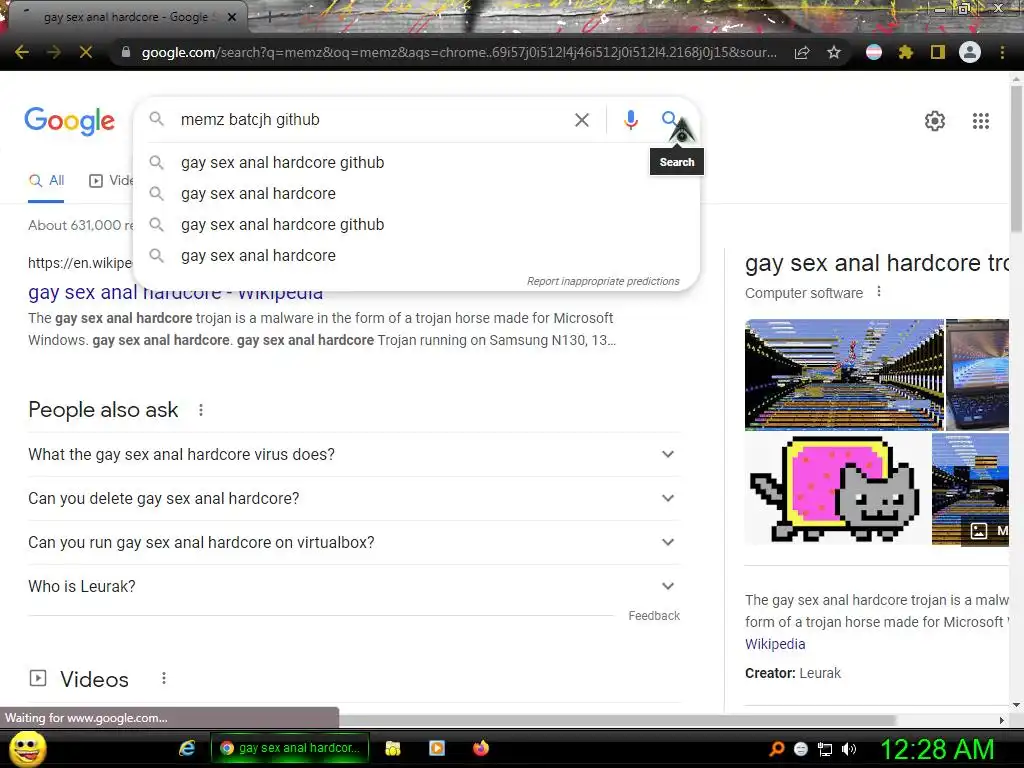Expand the 'virus does?' question
Viewport: 1024px width, 768px height.
[354, 455]
